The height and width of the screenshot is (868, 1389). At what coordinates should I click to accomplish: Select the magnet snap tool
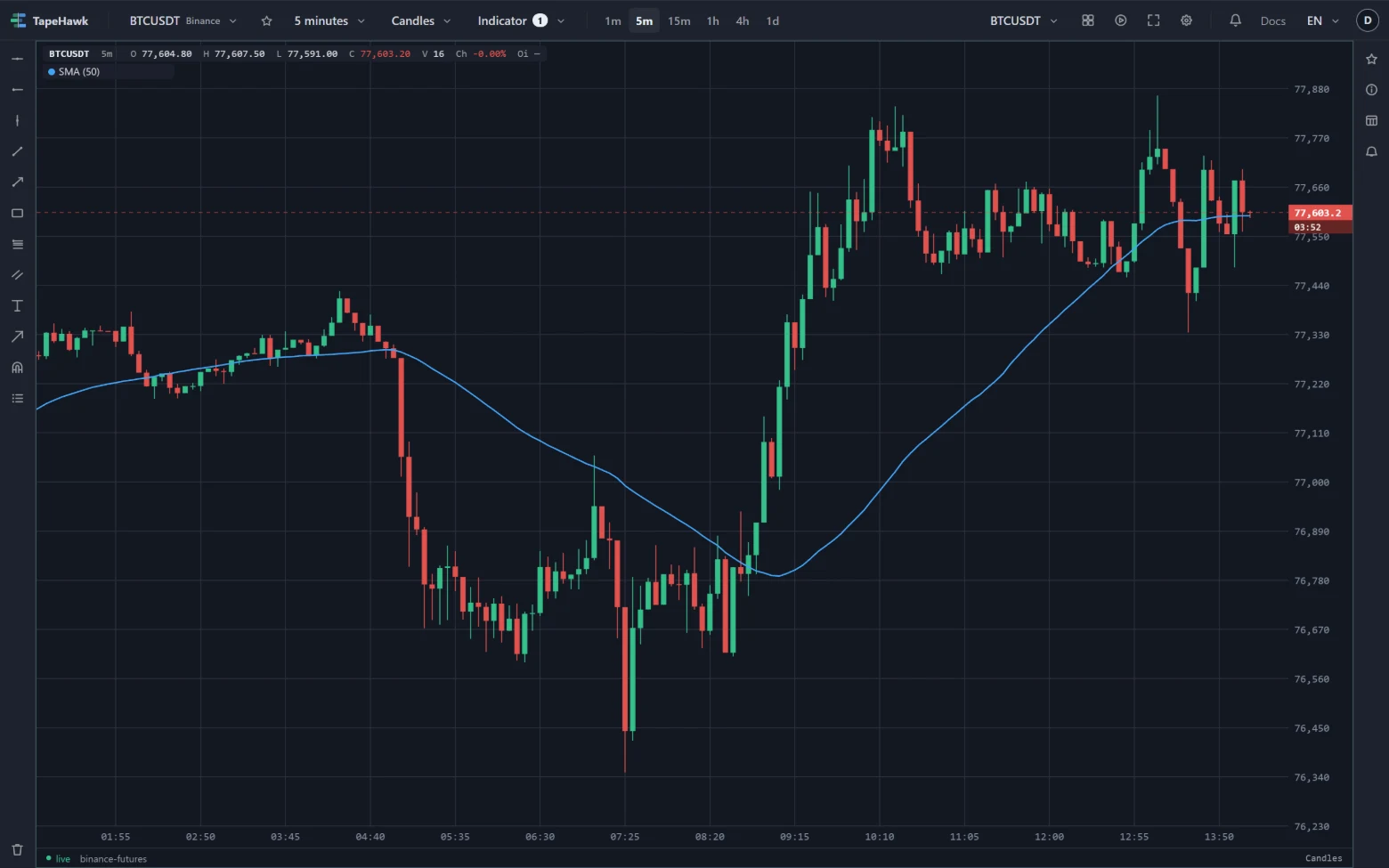point(17,368)
